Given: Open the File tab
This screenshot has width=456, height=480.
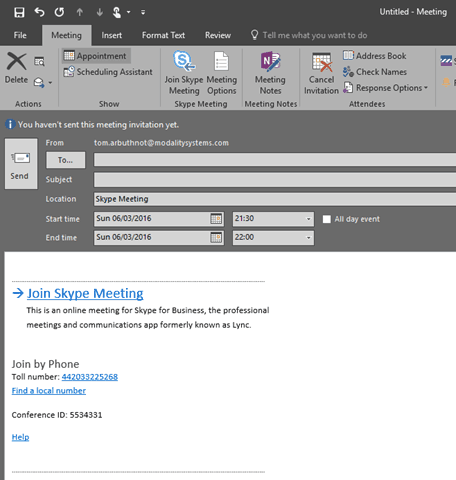Looking at the screenshot, I should click(x=20, y=35).
